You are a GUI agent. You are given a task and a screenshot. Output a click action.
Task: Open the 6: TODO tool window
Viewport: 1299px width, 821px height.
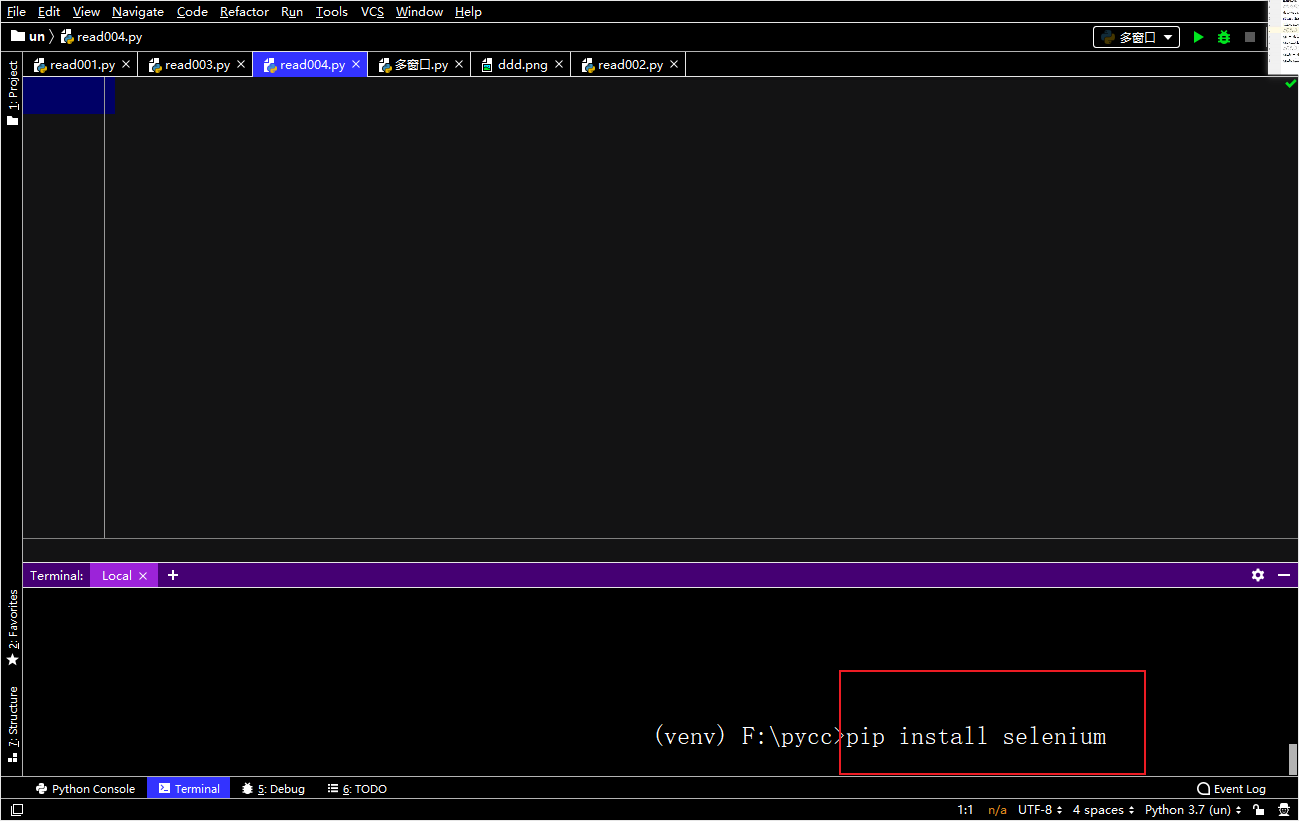pyautogui.click(x=357, y=789)
